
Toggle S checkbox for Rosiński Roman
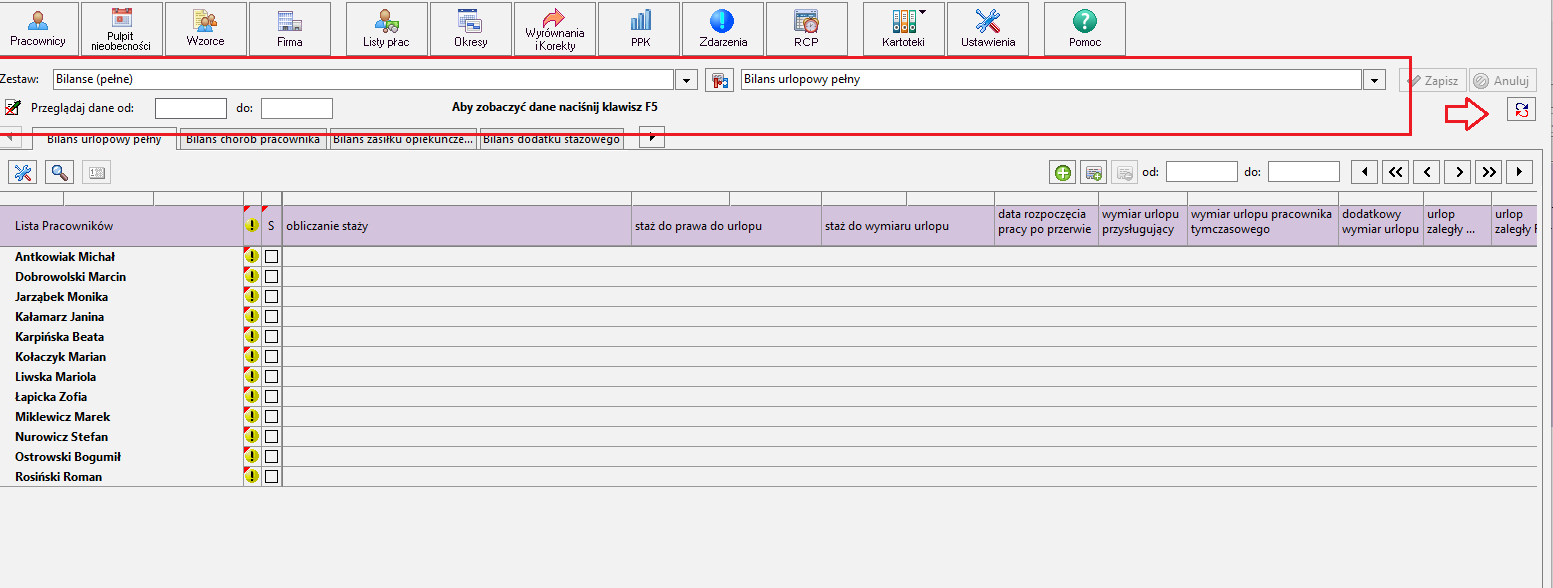click(271, 477)
